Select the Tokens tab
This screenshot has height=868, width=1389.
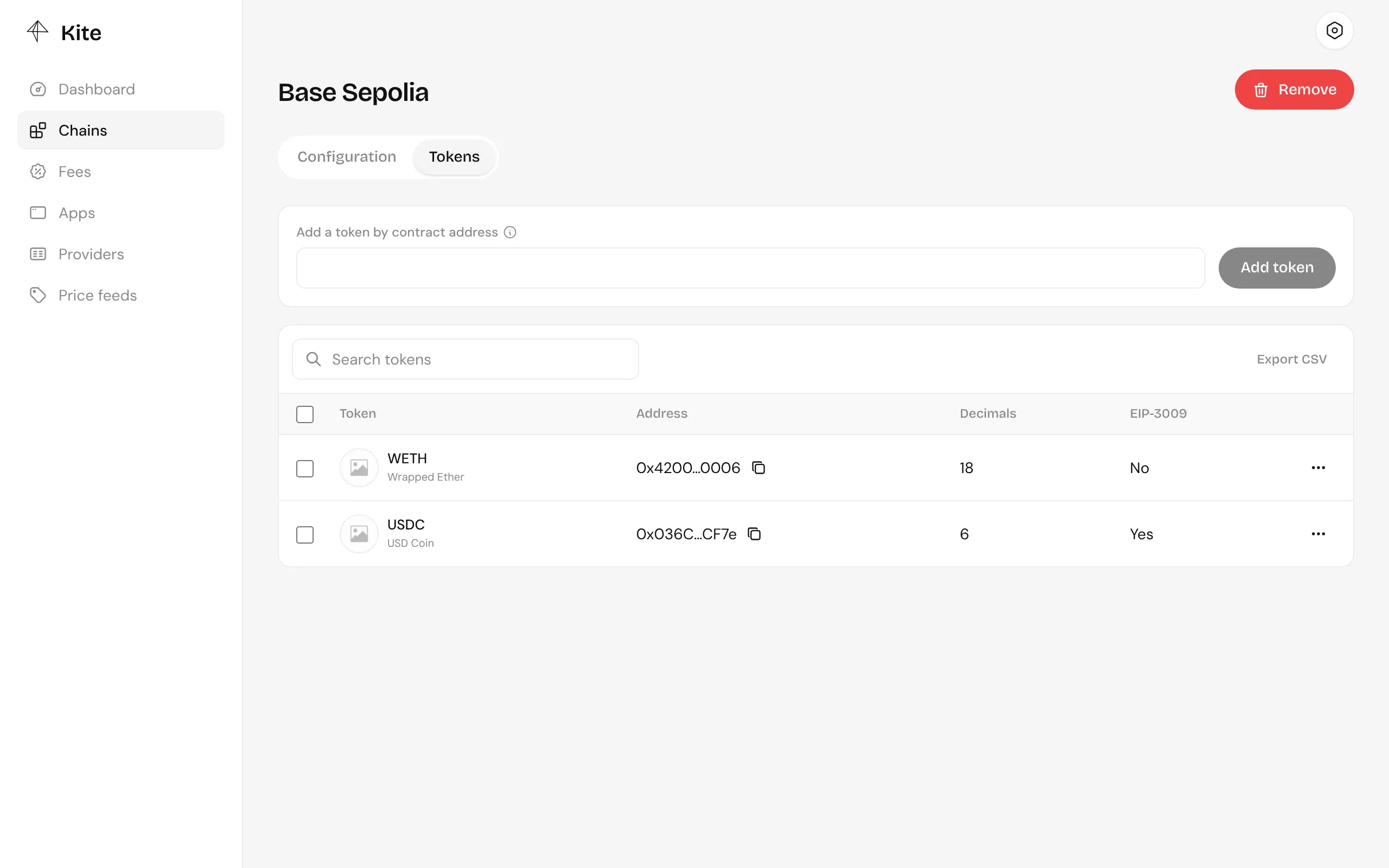[454, 157]
